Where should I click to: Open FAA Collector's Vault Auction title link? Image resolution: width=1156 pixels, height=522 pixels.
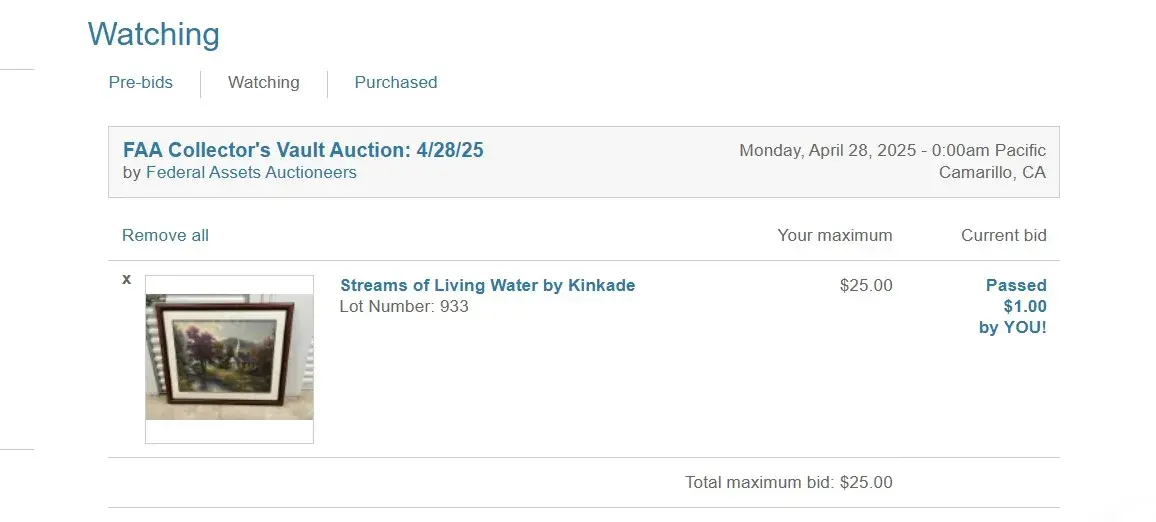303,150
